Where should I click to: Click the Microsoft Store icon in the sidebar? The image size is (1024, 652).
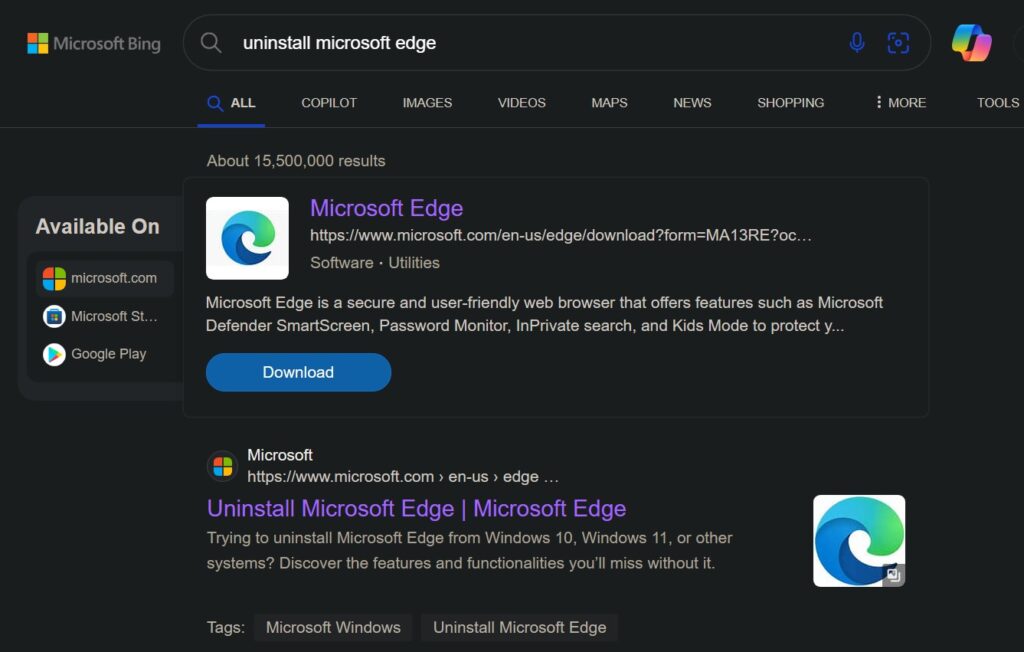coord(56,316)
